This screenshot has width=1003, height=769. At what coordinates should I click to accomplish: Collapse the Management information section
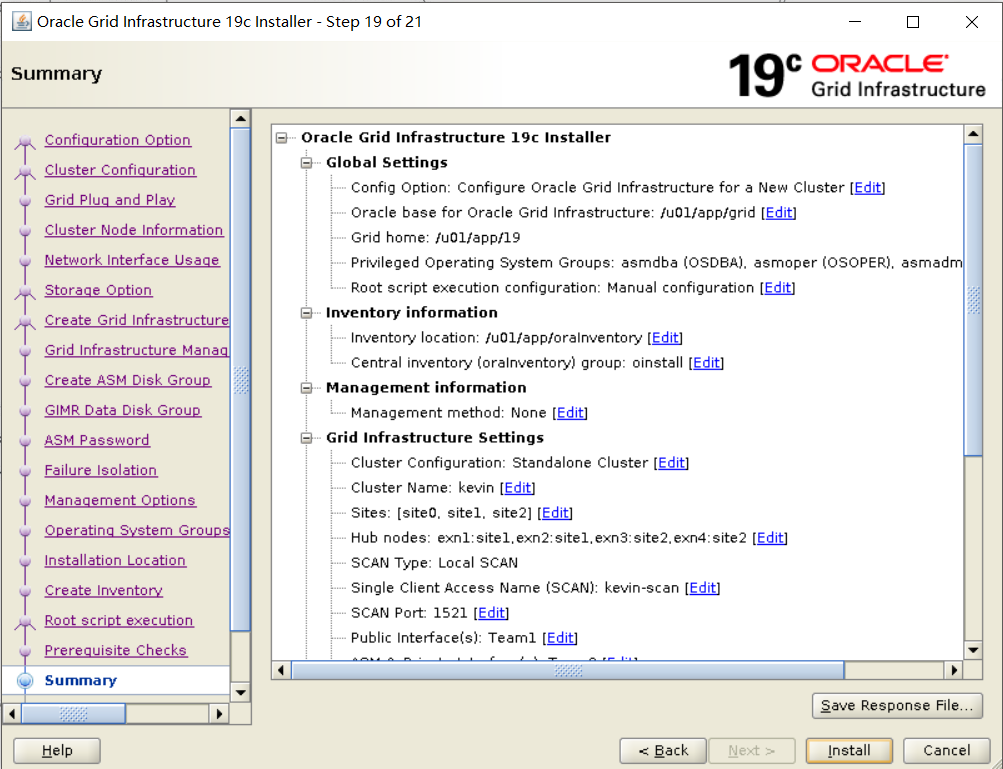click(x=306, y=388)
